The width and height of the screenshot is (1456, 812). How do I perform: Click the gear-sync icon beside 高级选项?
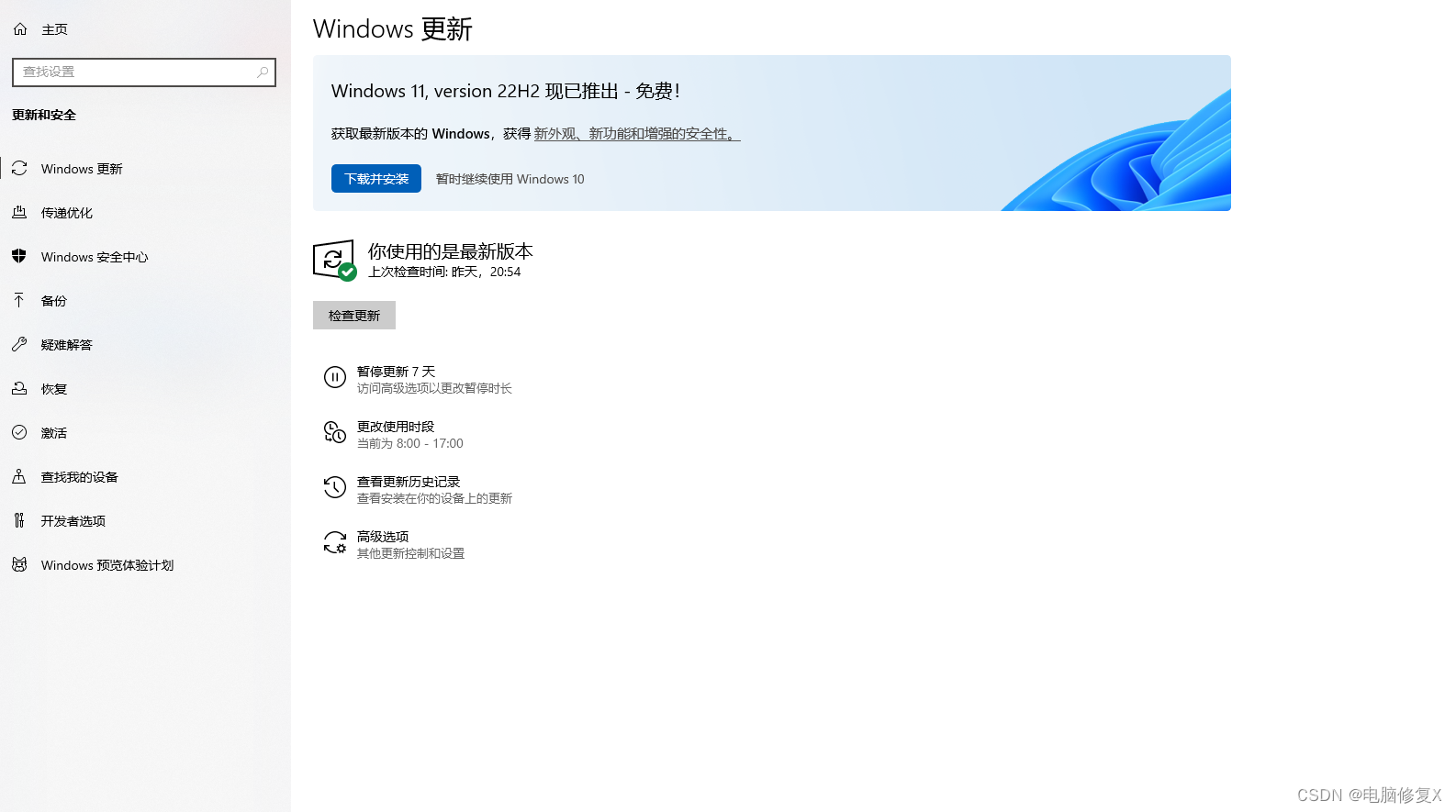tap(335, 542)
